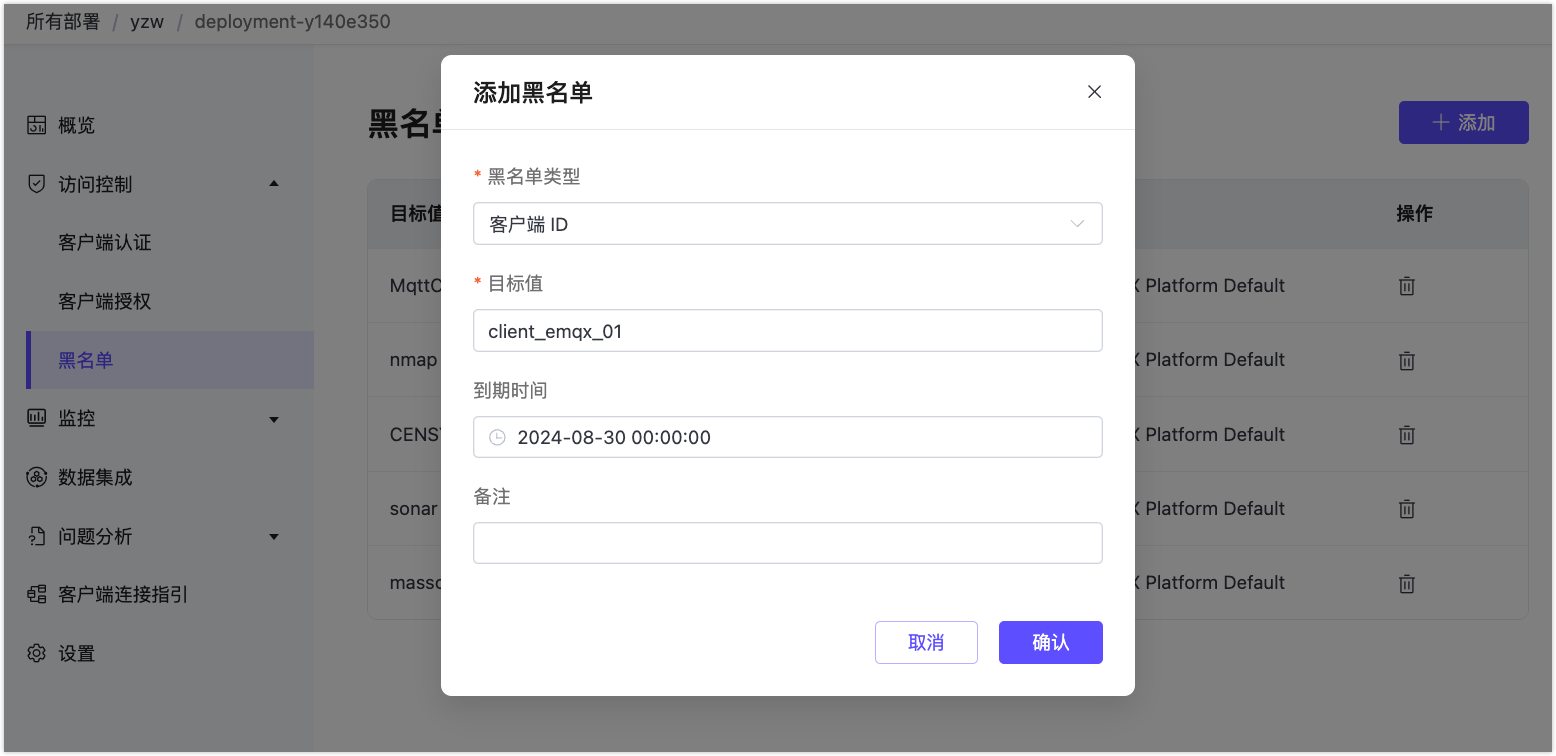Open the 黑名单类型 dropdown
Image resolution: width=1556 pixels, height=756 pixels.
(787, 224)
